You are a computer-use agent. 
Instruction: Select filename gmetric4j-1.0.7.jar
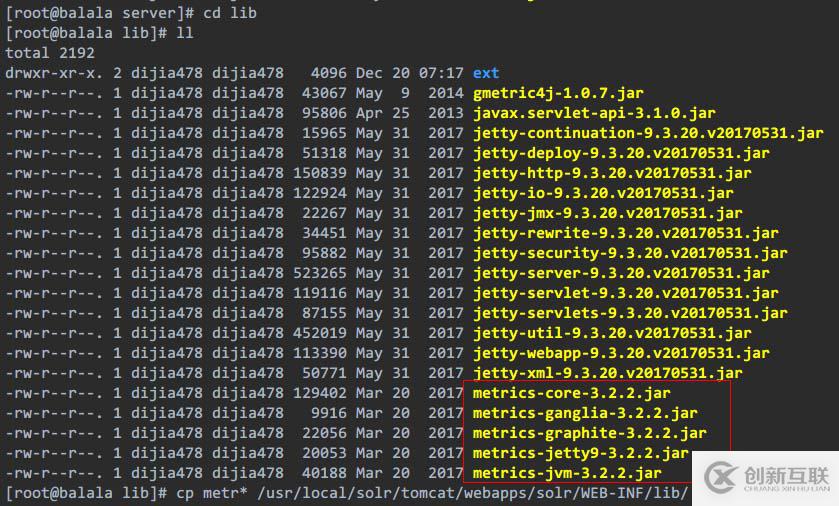coord(558,93)
